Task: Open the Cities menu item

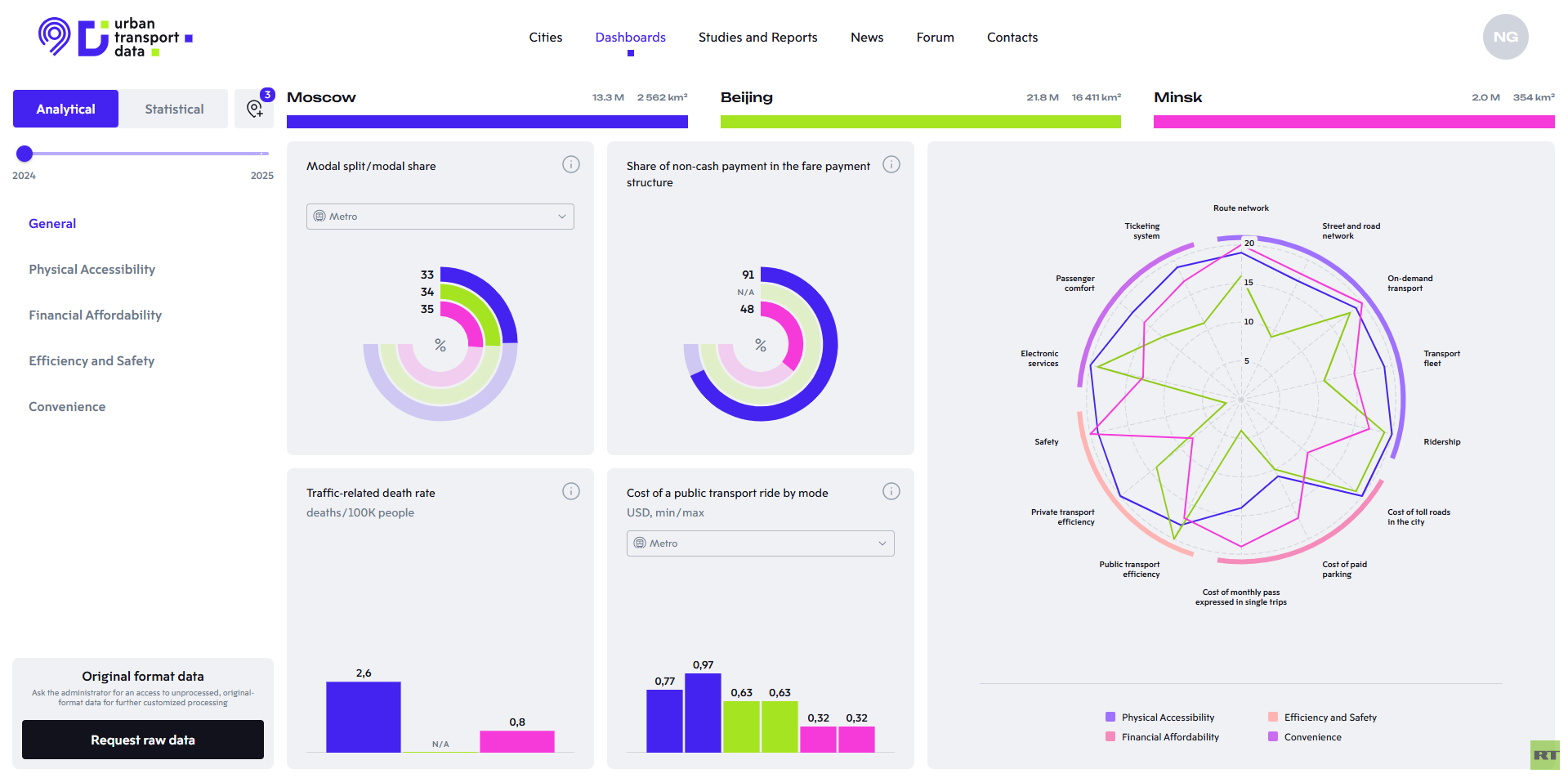Action: click(x=545, y=38)
